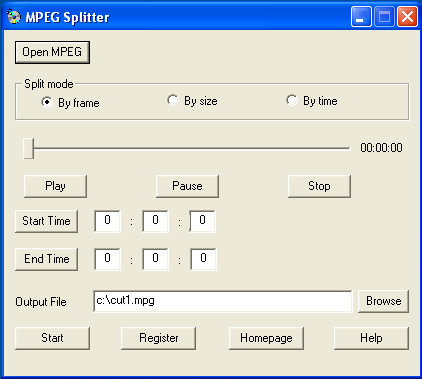422x379 pixels.
Task: Browse for an output file location
Action: [x=383, y=301]
